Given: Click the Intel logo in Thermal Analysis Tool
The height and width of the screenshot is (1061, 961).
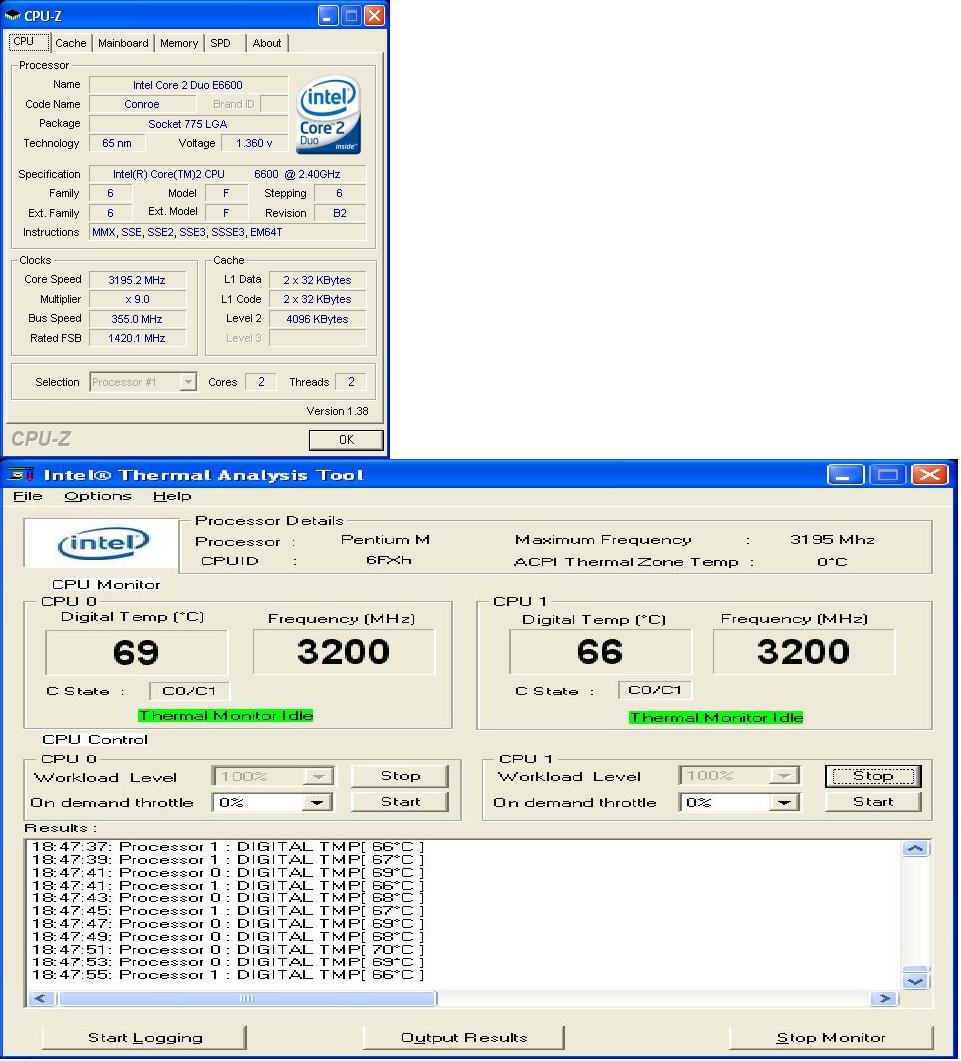Looking at the screenshot, I should coord(102,543).
